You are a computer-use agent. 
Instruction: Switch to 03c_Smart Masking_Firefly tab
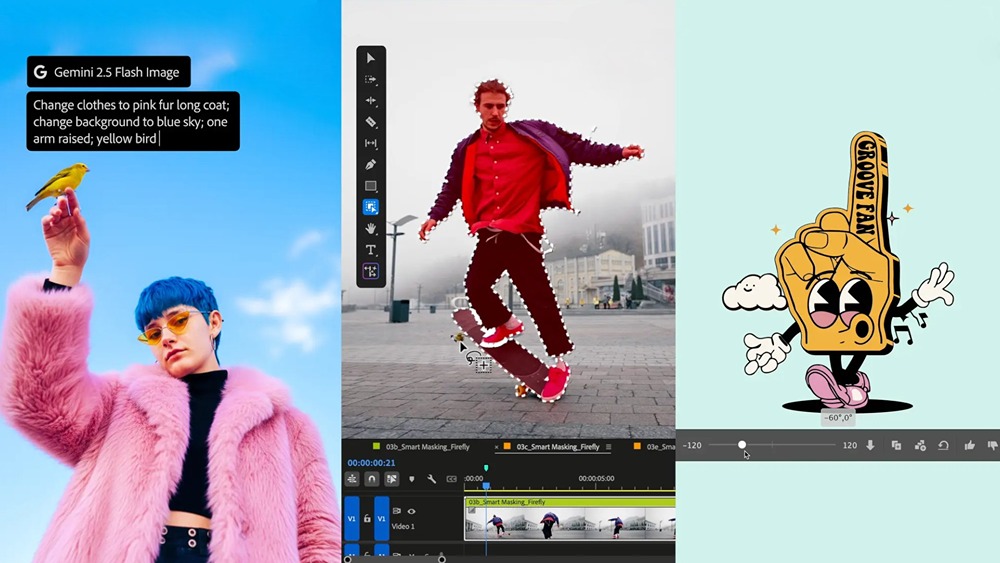tap(557, 447)
